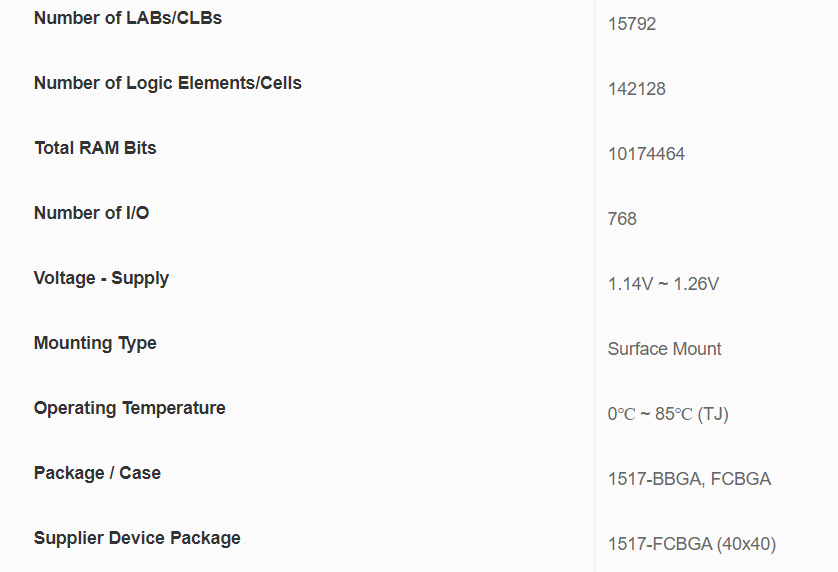This screenshot has height=572, width=838.
Task: Select the '1517-BBGA, FCBGA' package value
Action: 689,479
